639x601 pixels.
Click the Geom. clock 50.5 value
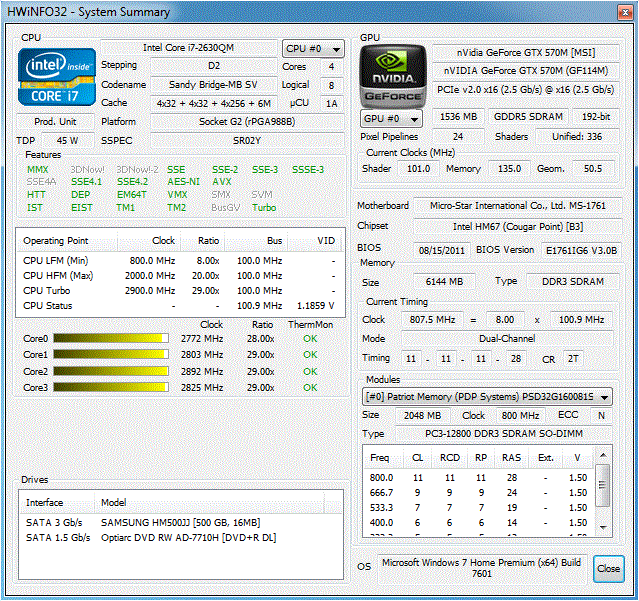[x=593, y=169]
